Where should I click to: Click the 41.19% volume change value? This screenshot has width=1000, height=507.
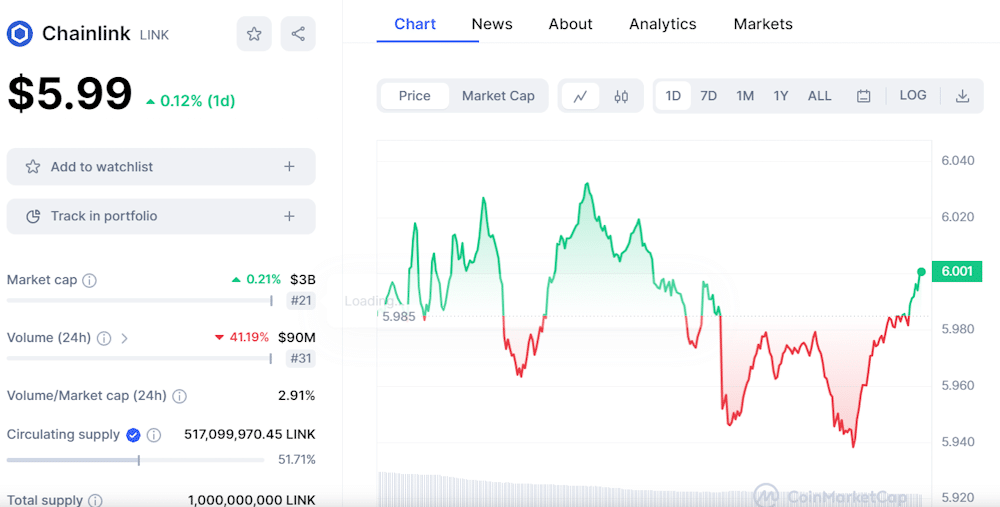(248, 337)
